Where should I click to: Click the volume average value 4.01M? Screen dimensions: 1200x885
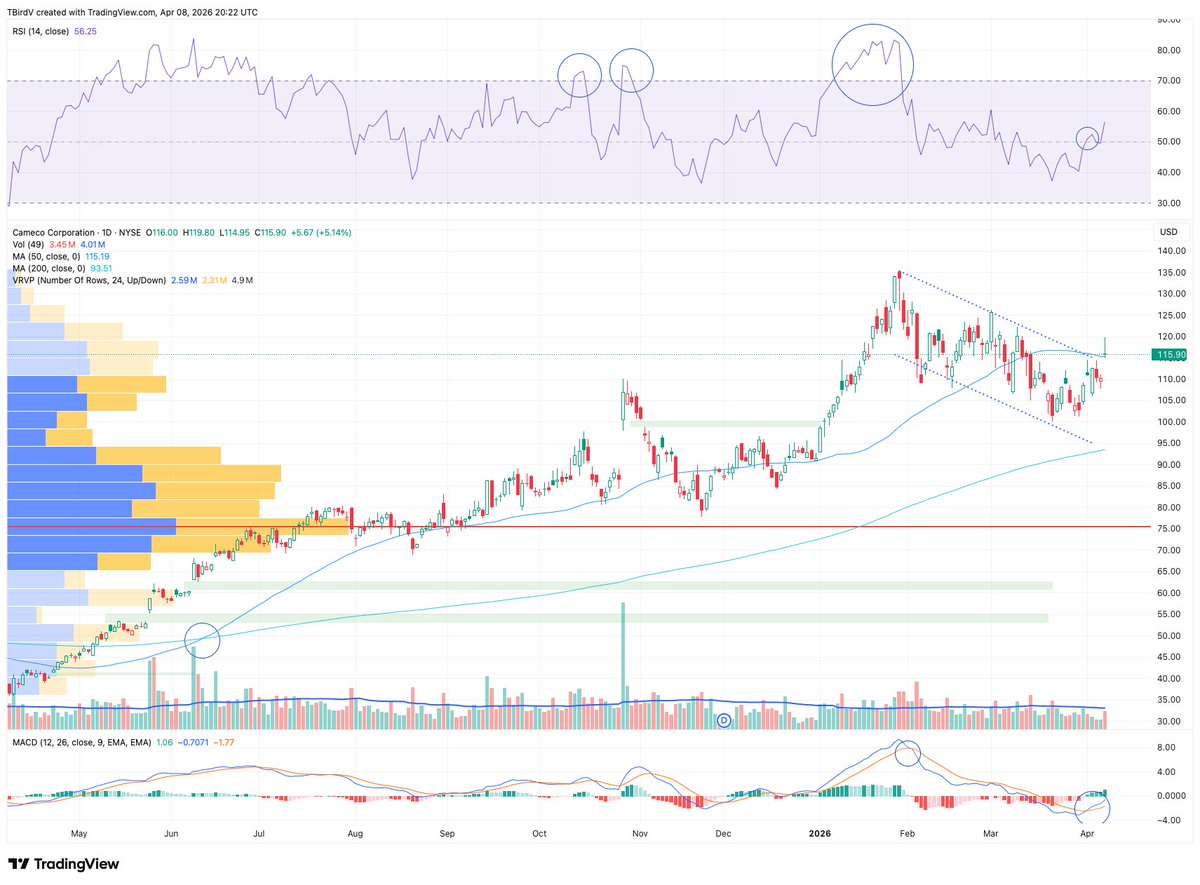93,244
